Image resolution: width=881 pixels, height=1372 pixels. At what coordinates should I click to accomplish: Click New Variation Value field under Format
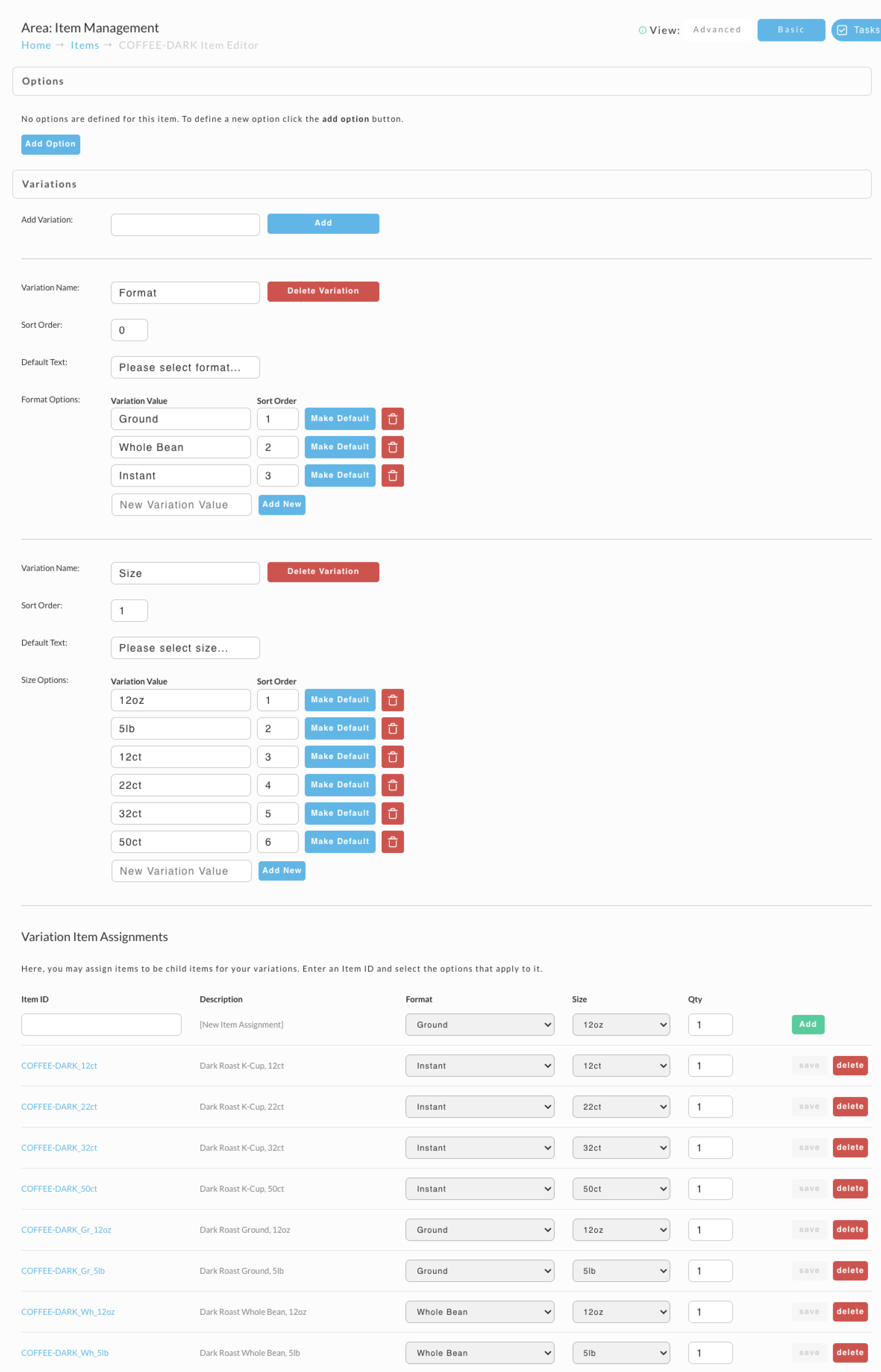(181, 505)
